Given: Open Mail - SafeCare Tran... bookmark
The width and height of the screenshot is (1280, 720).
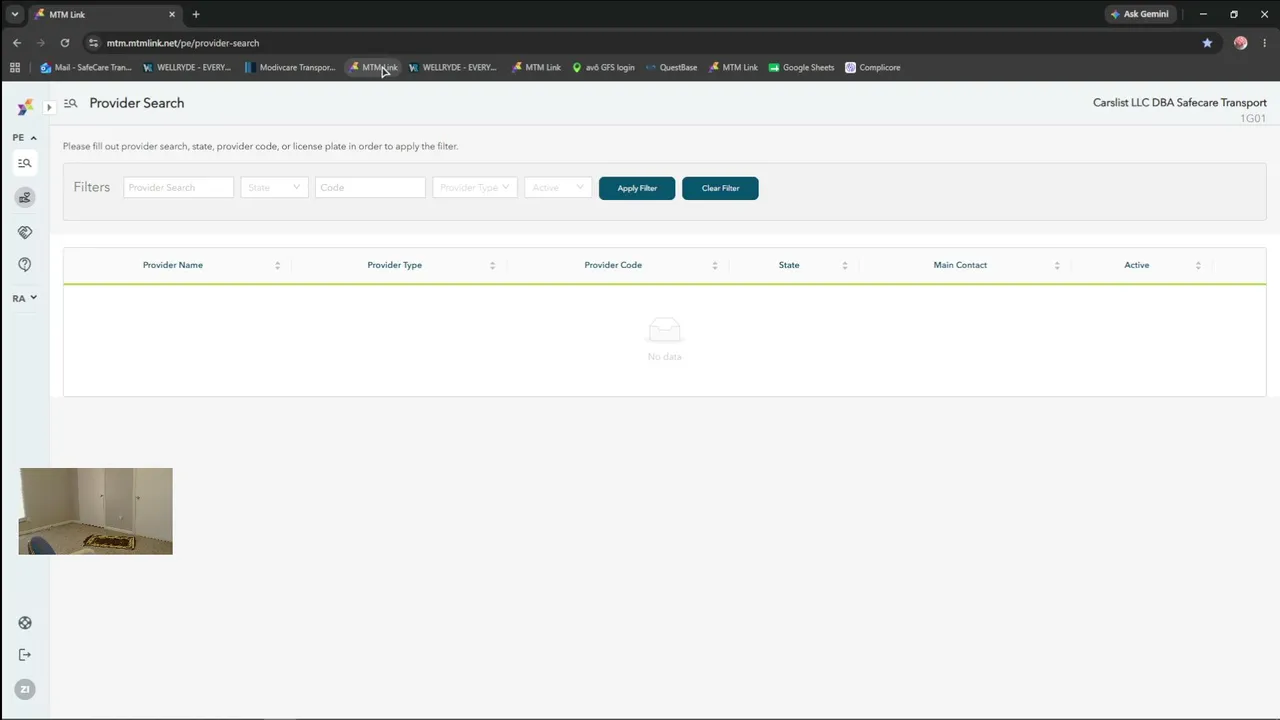Looking at the screenshot, I should pyautogui.click(x=86, y=67).
